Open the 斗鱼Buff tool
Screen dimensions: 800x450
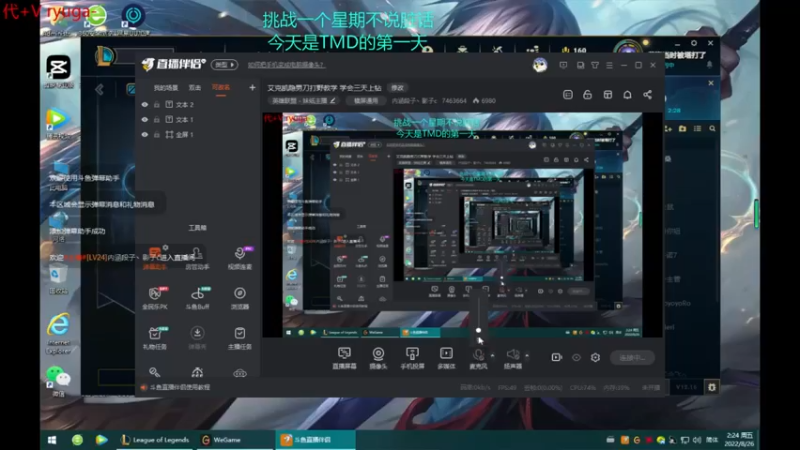pyautogui.click(x=197, y=298)
